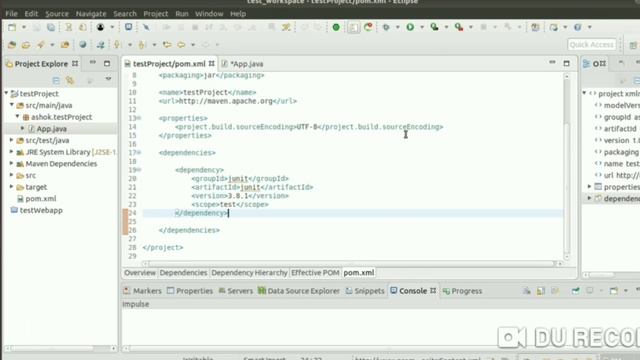Collapse the src/main/java folder
640x360 pixels.
[12, 105]
